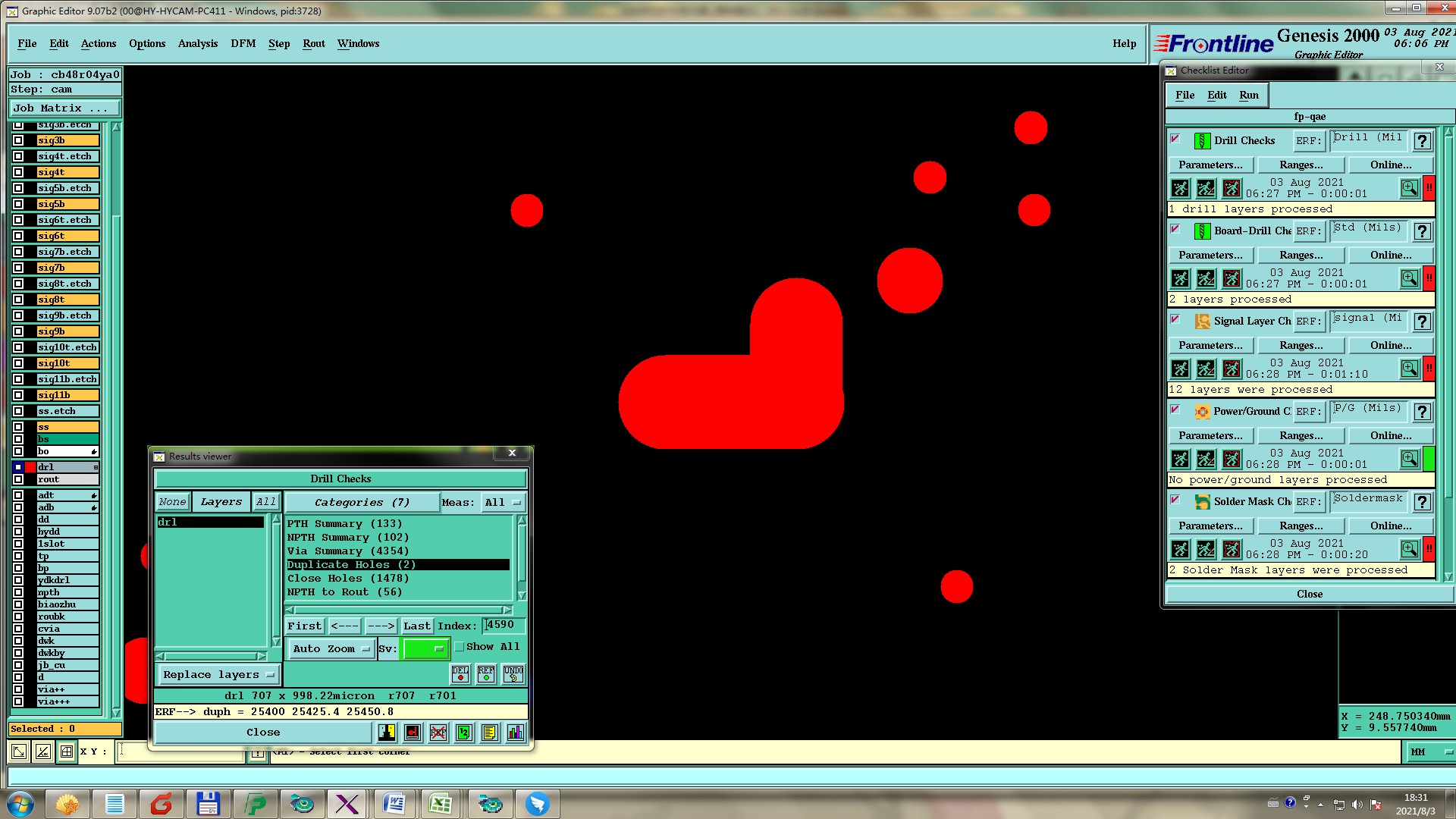This screenshot has width=1456, height=819.
Task: Click the green Sv severity color selector
Action: pos(425,649)
